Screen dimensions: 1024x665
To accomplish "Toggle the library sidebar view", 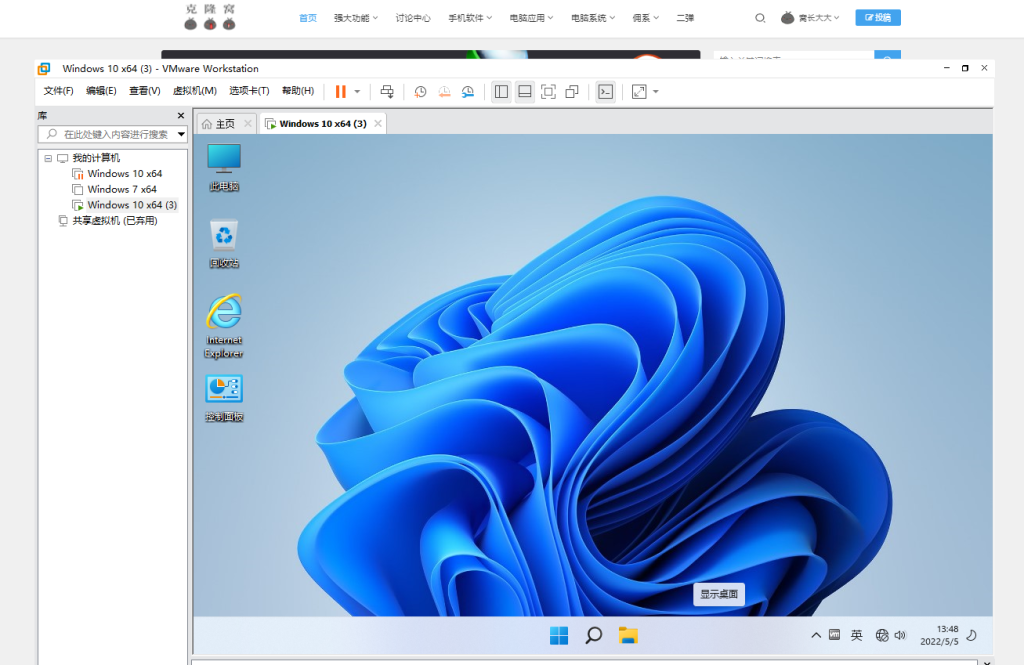I will (501, 91).
